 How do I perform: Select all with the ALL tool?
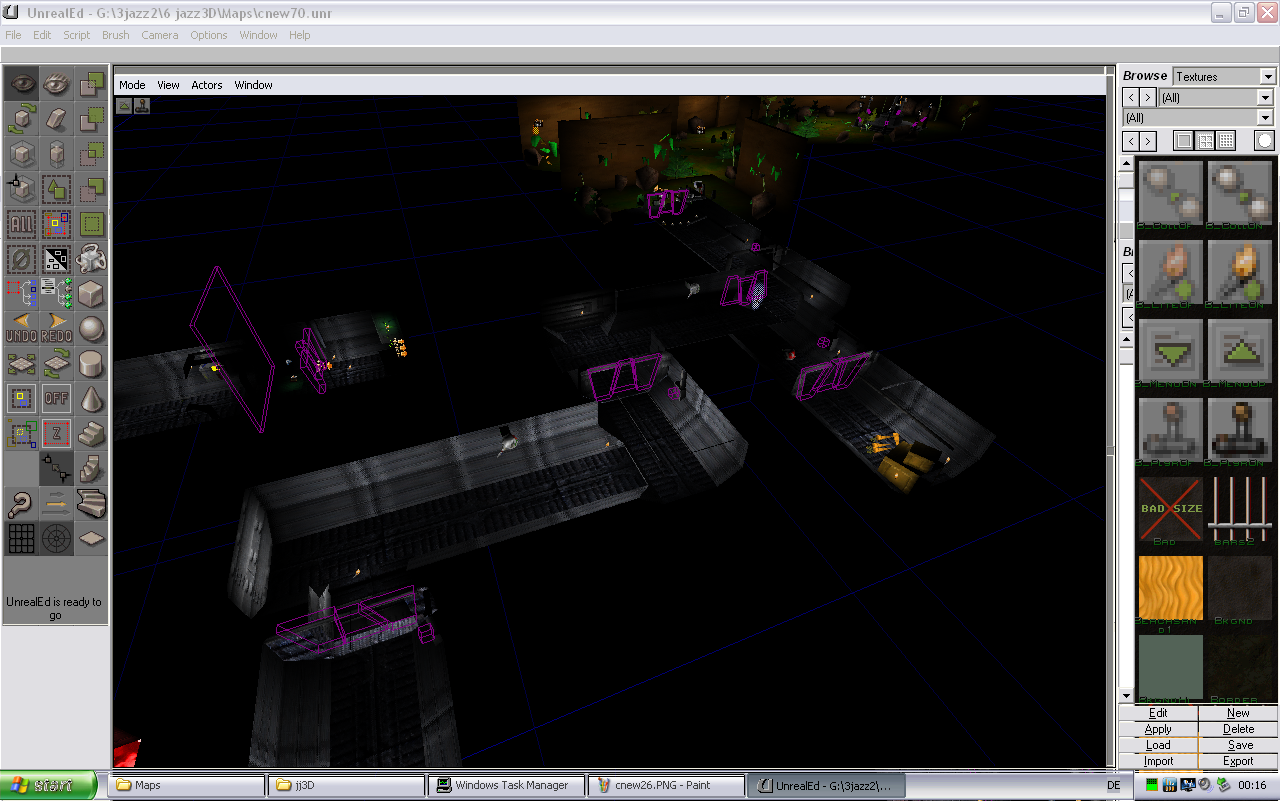pyautogui.click(x=21, y=224)
